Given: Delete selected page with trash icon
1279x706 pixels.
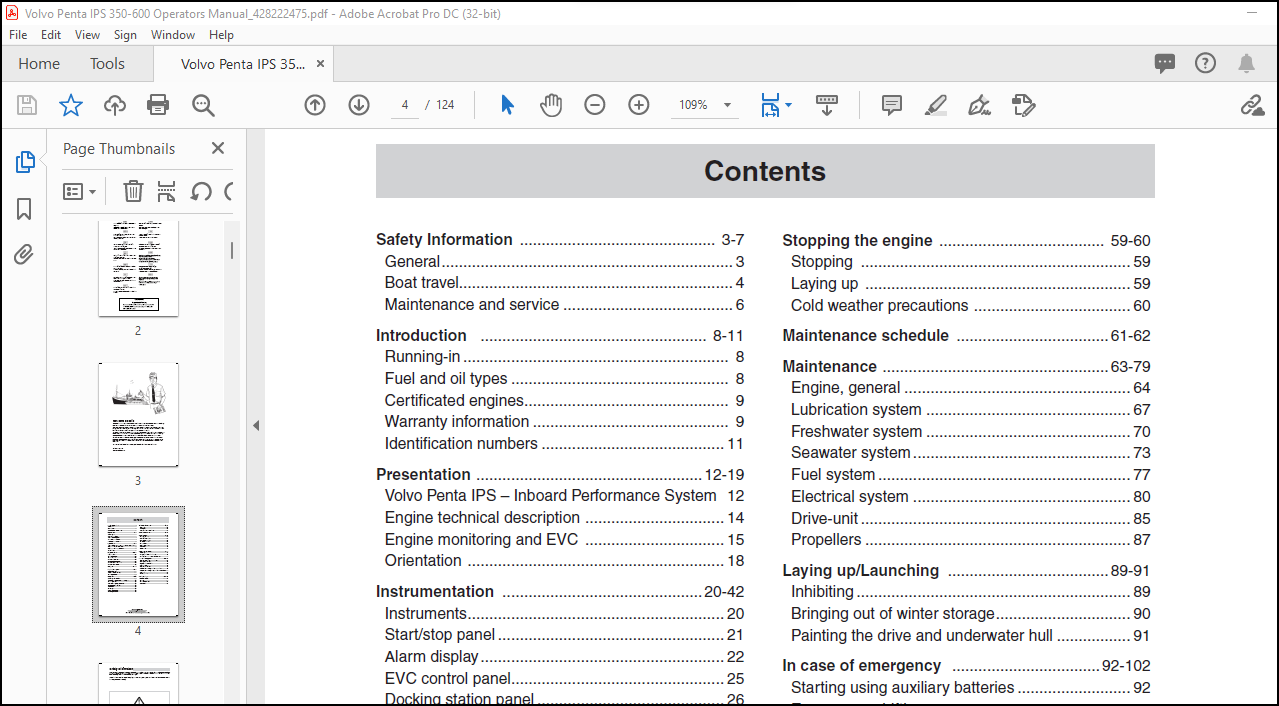Looking at the screenshot, I should [x=133, y=191].
